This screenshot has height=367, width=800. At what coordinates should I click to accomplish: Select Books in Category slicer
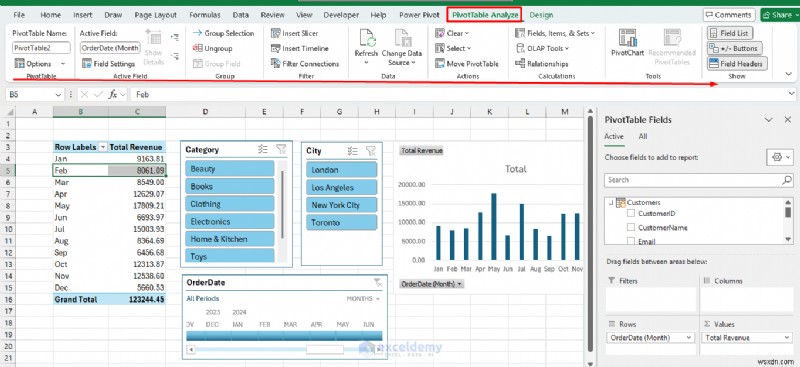pos(230,186)
